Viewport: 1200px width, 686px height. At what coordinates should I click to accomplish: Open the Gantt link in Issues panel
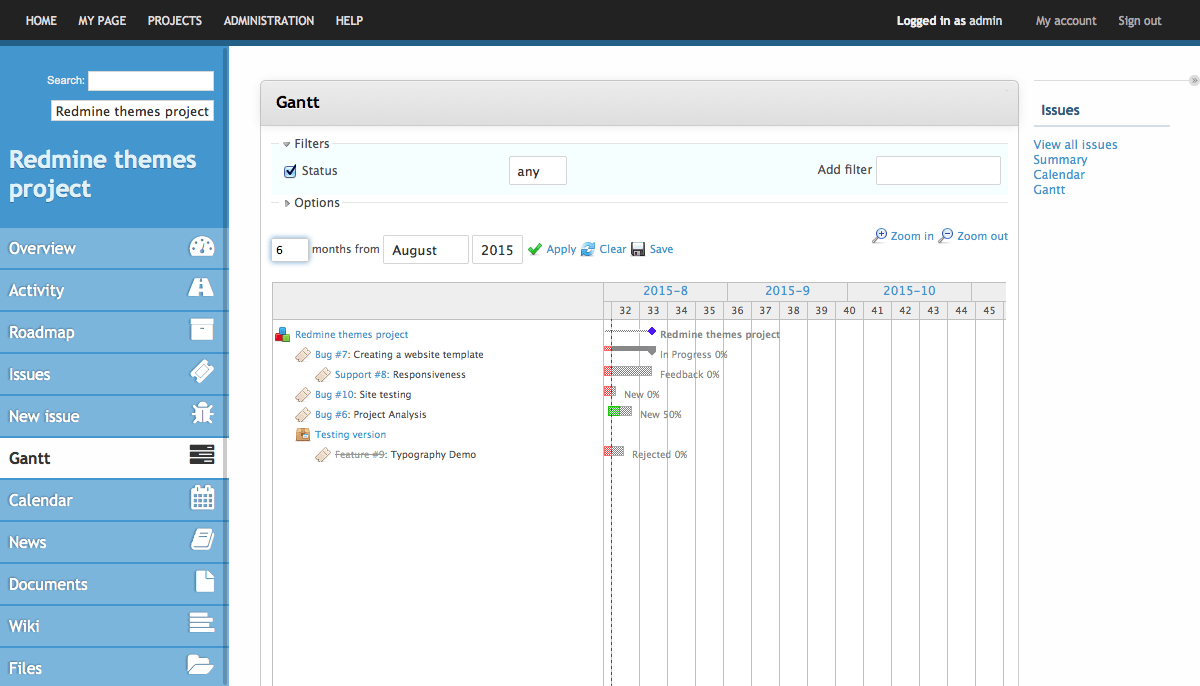coord(1049,189)
